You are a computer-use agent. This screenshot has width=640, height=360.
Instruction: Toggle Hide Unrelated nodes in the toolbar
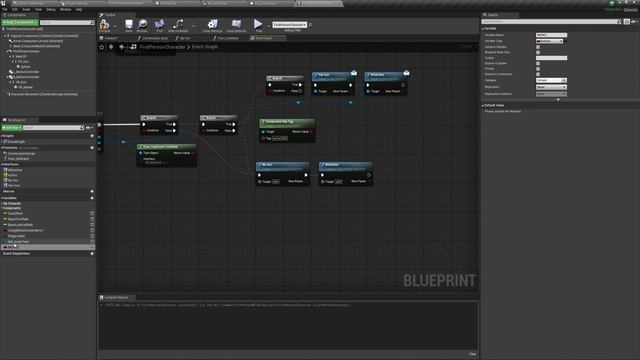click(178, 24)
